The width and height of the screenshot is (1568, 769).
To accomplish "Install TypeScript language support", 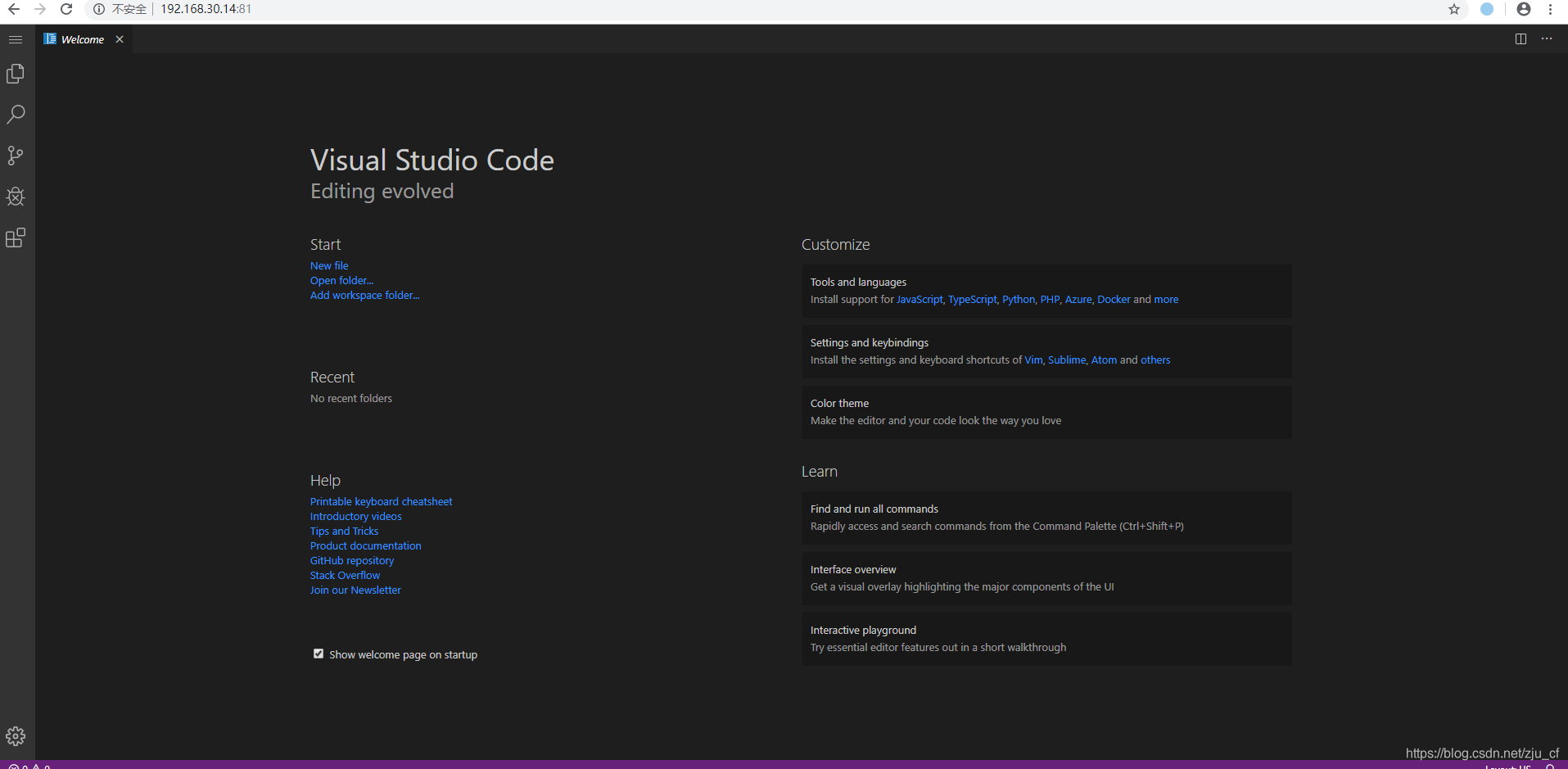I will [972, 299].
